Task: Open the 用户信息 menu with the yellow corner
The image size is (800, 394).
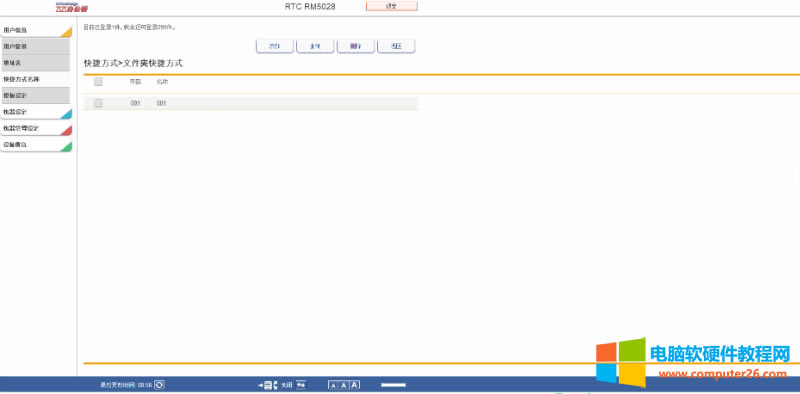Action: [x=36, y=30]
